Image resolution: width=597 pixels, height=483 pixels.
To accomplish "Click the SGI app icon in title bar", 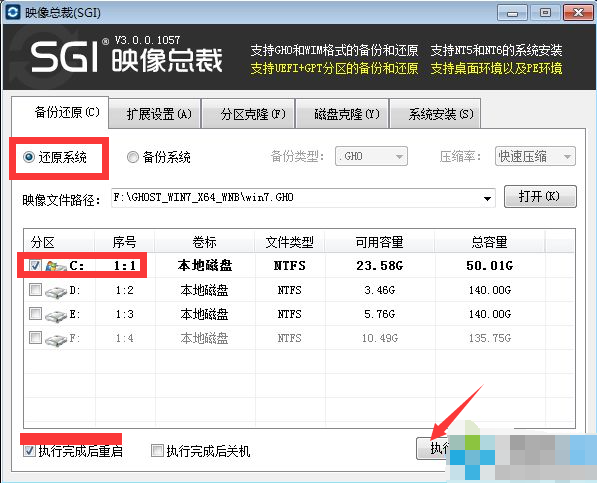I will point(13,13).
